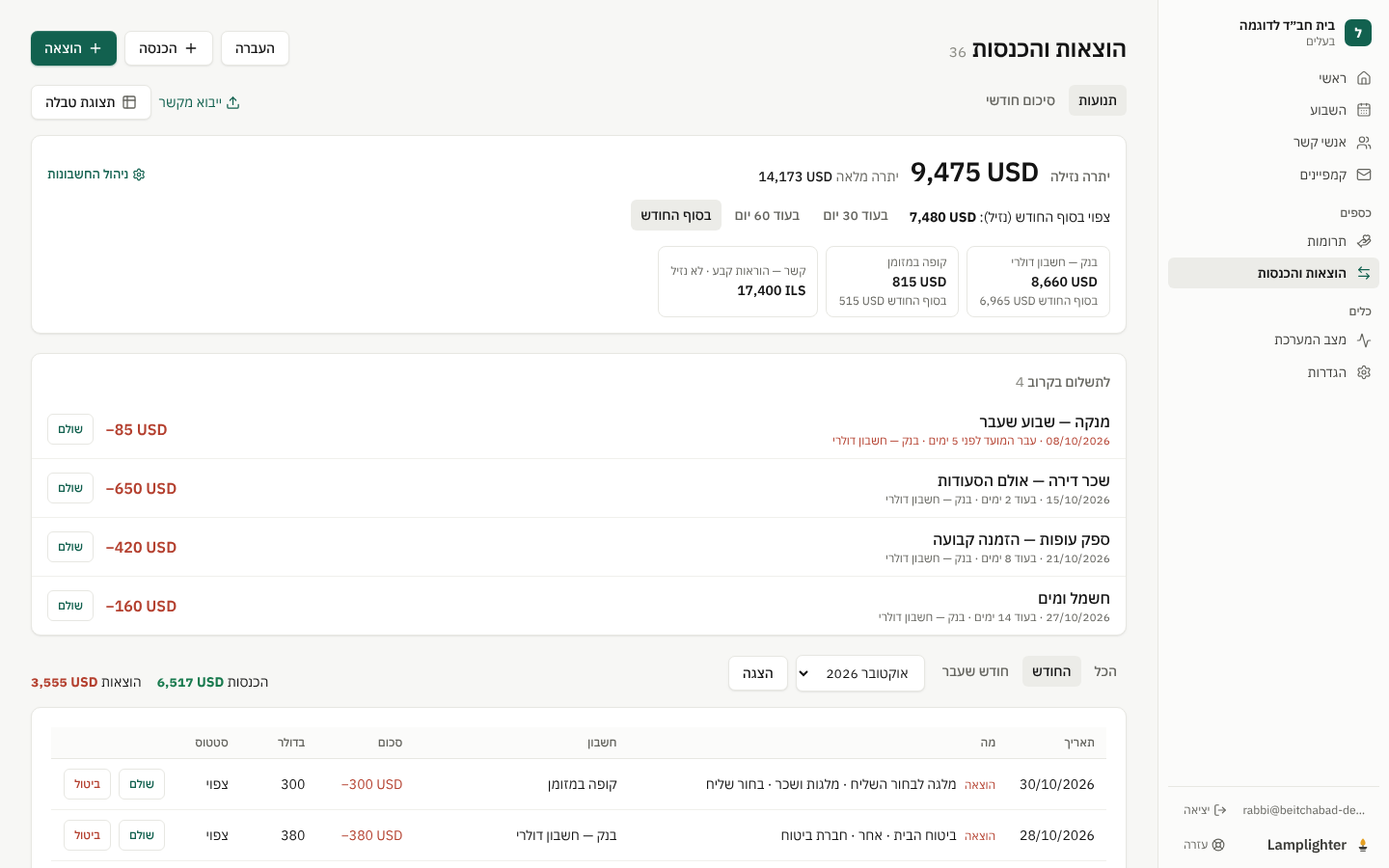1389x868 pixels.
Task: Filter transactions by חודש שעבר
Action: point(975,671)
